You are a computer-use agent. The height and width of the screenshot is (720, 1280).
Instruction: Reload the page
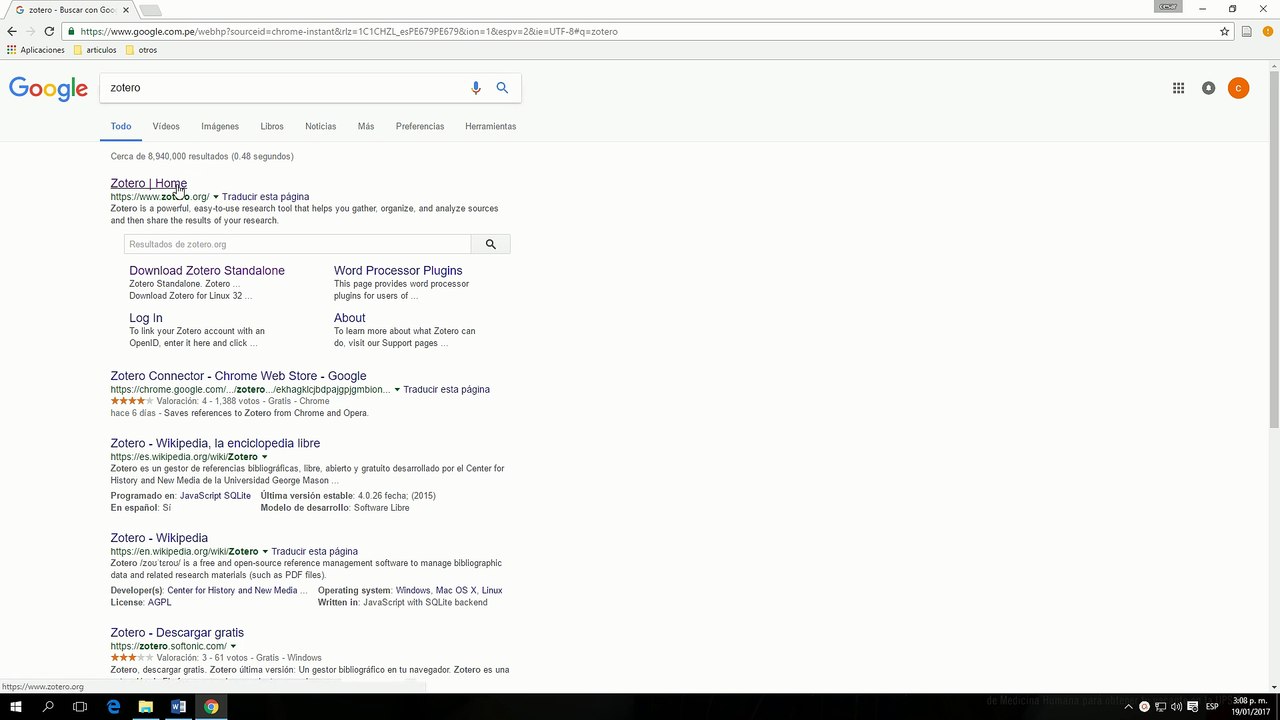(49, 31)
